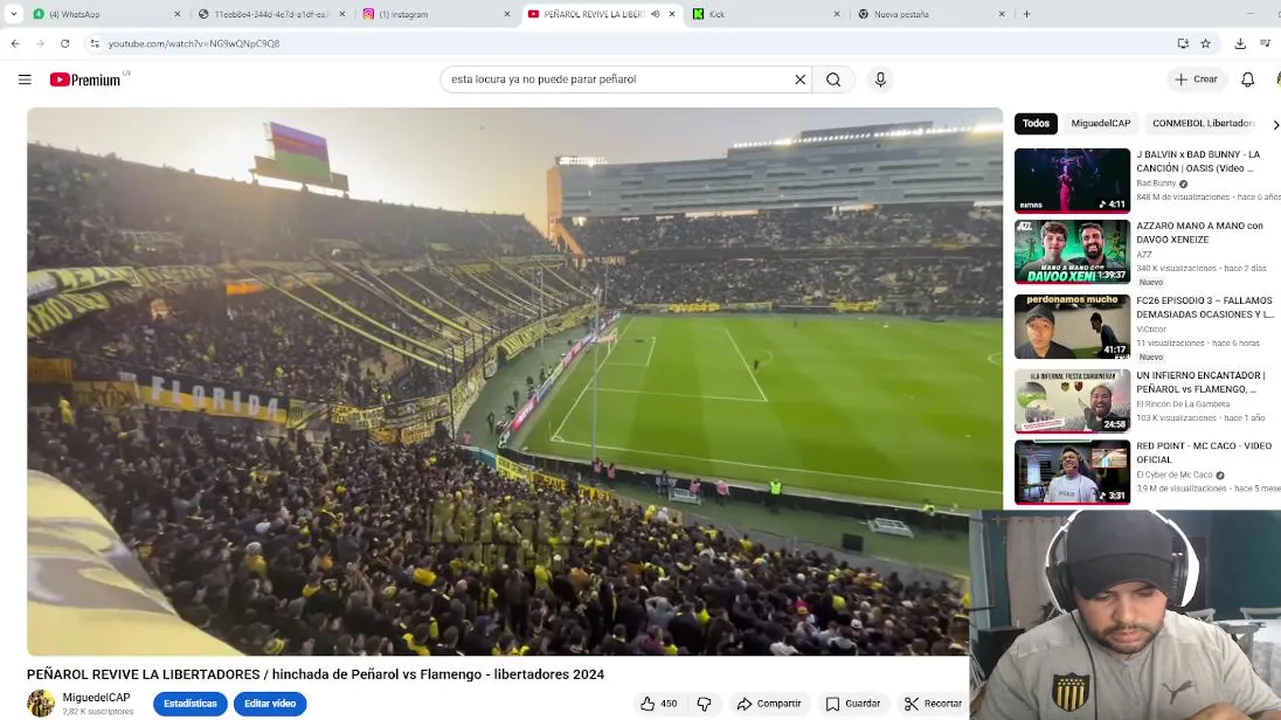Switch to Kick browser tab
1281x720 pixels.
765,14
